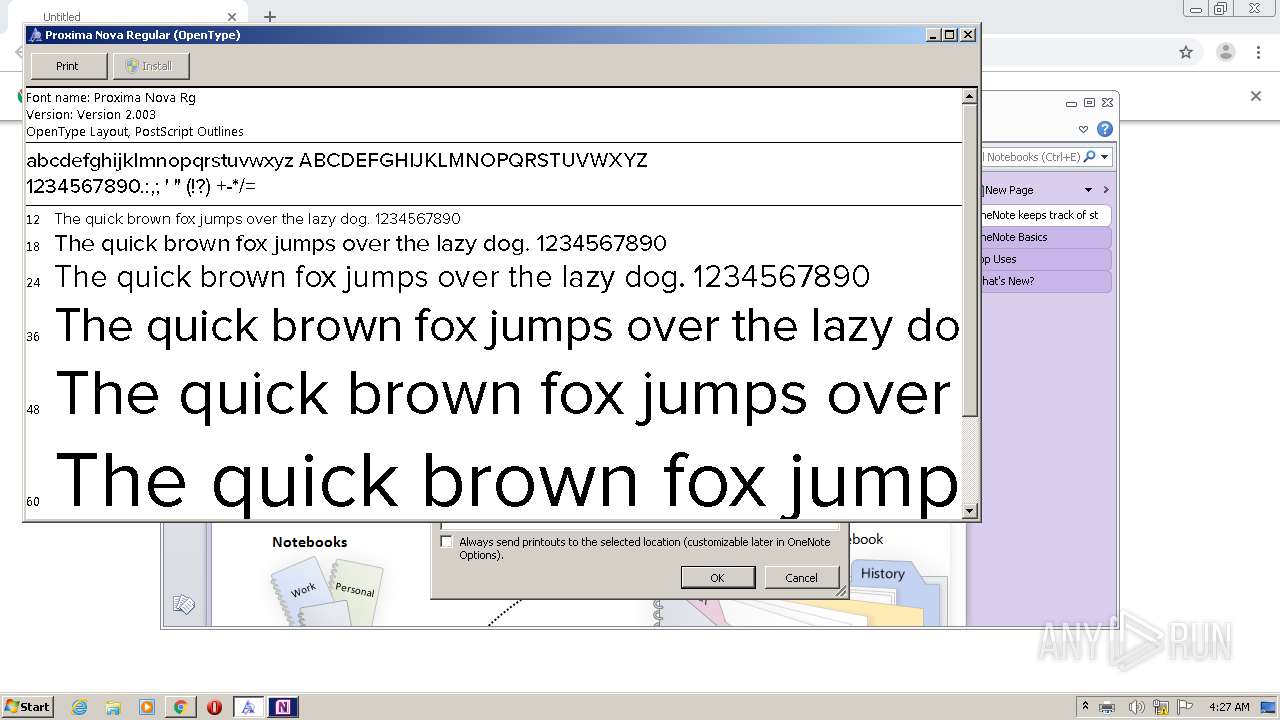Click the disabled Install button in font viewer
Image resolution: width=1280 pixels, height=720 pixels.
(150, 66)
